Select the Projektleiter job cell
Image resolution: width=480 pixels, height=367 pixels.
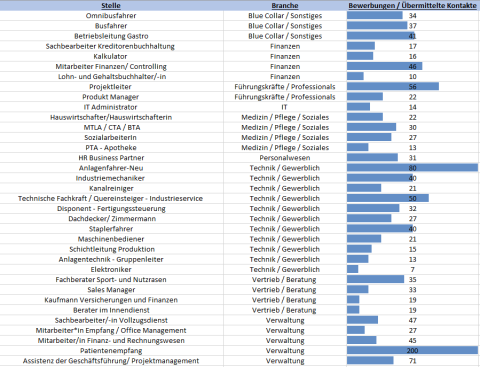[x=110, y=87]
